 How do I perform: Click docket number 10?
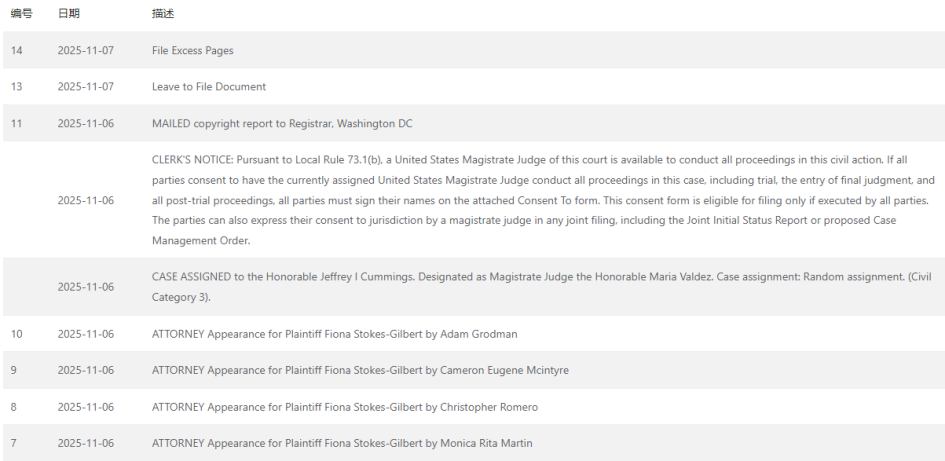pos(16,334)
